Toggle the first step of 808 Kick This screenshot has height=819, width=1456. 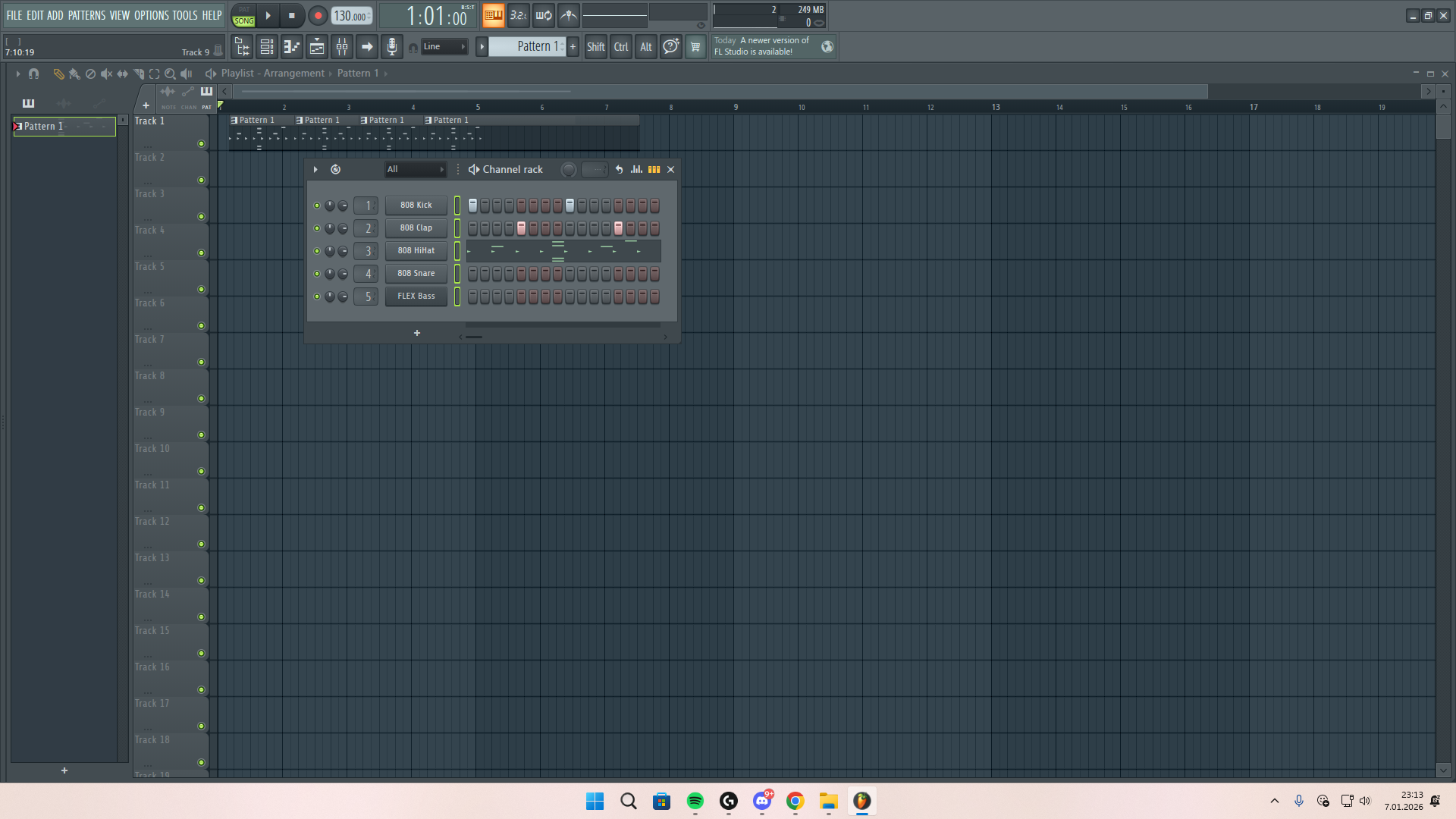[x=472, y=206]
